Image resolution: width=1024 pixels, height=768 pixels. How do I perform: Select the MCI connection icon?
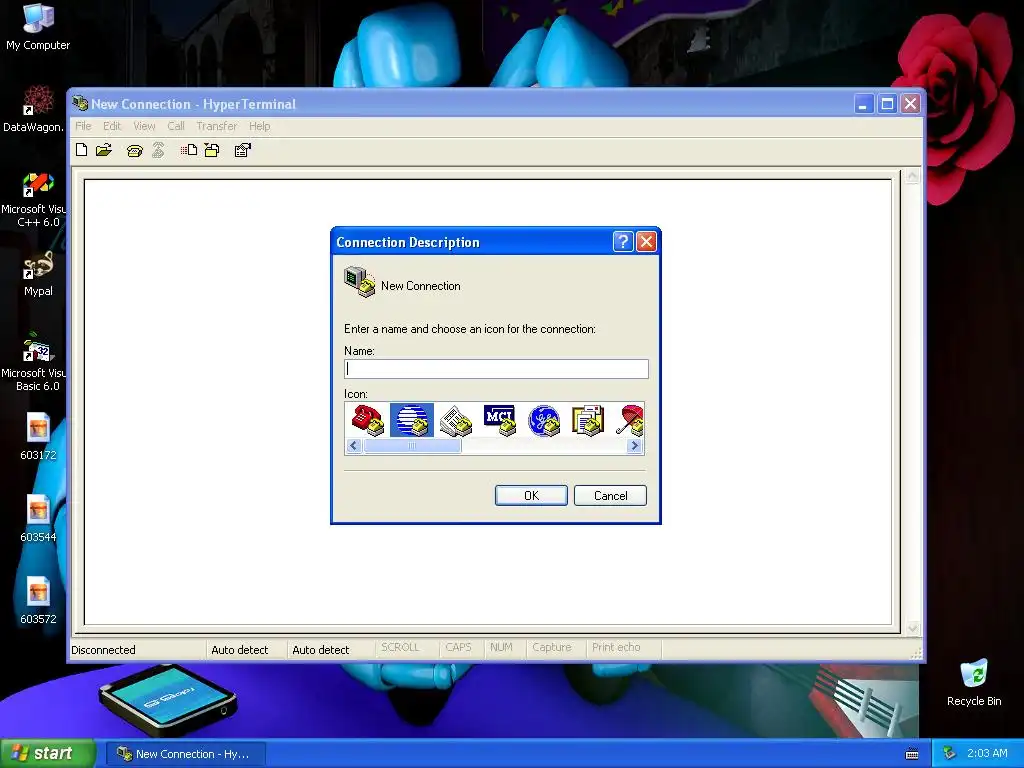click(x=500, y=420)
